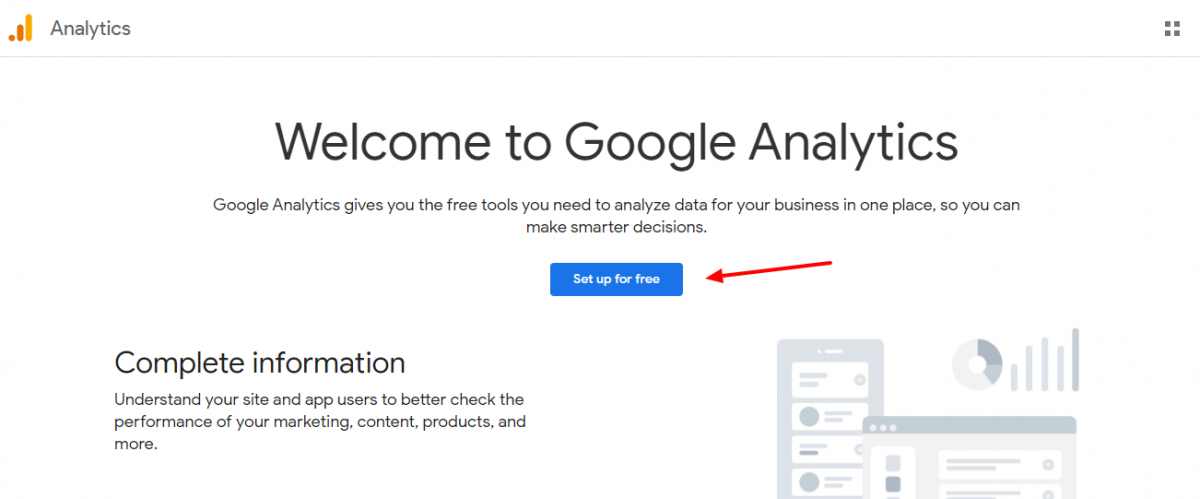Click the red arrow annotation
Screen dimensions: 1200x499
769,271
